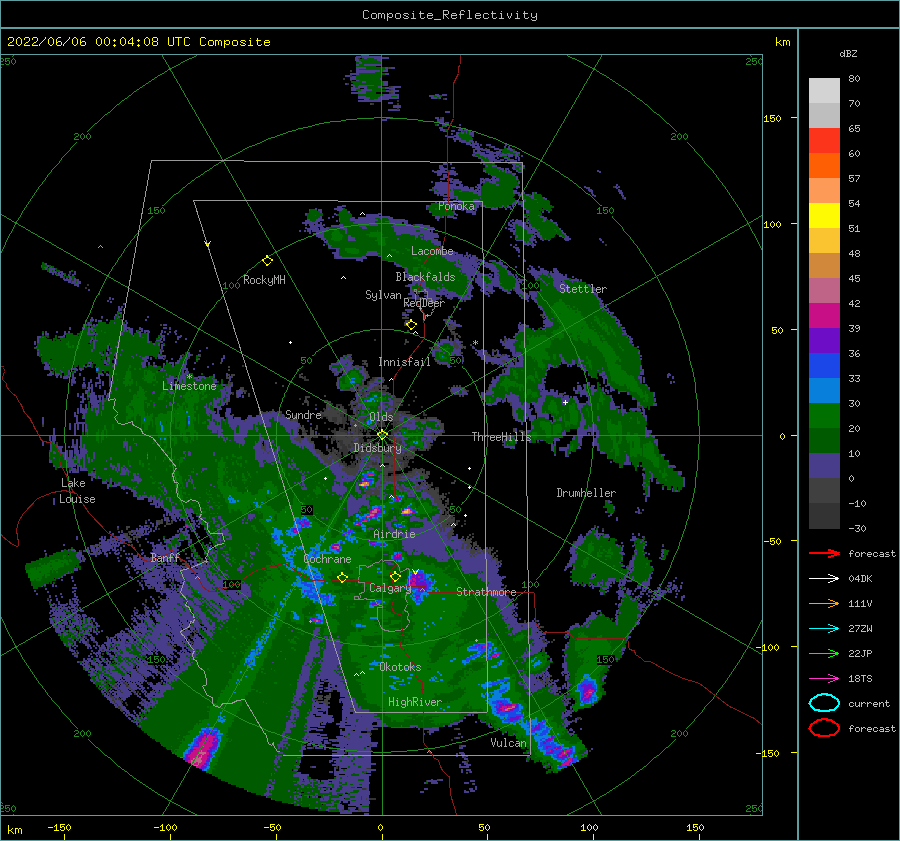Click the cyan current ellipse icon

click(824, 703)
